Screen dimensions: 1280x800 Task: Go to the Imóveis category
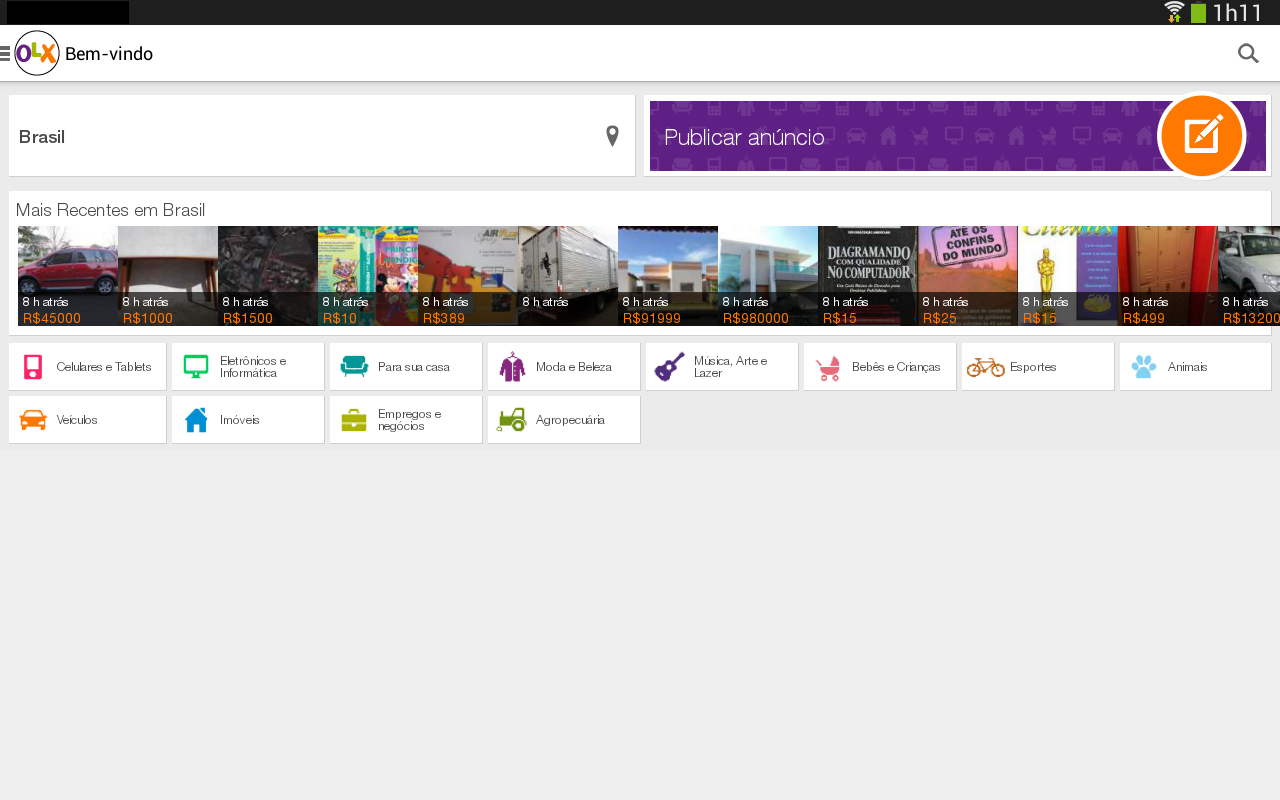(248, 420)
